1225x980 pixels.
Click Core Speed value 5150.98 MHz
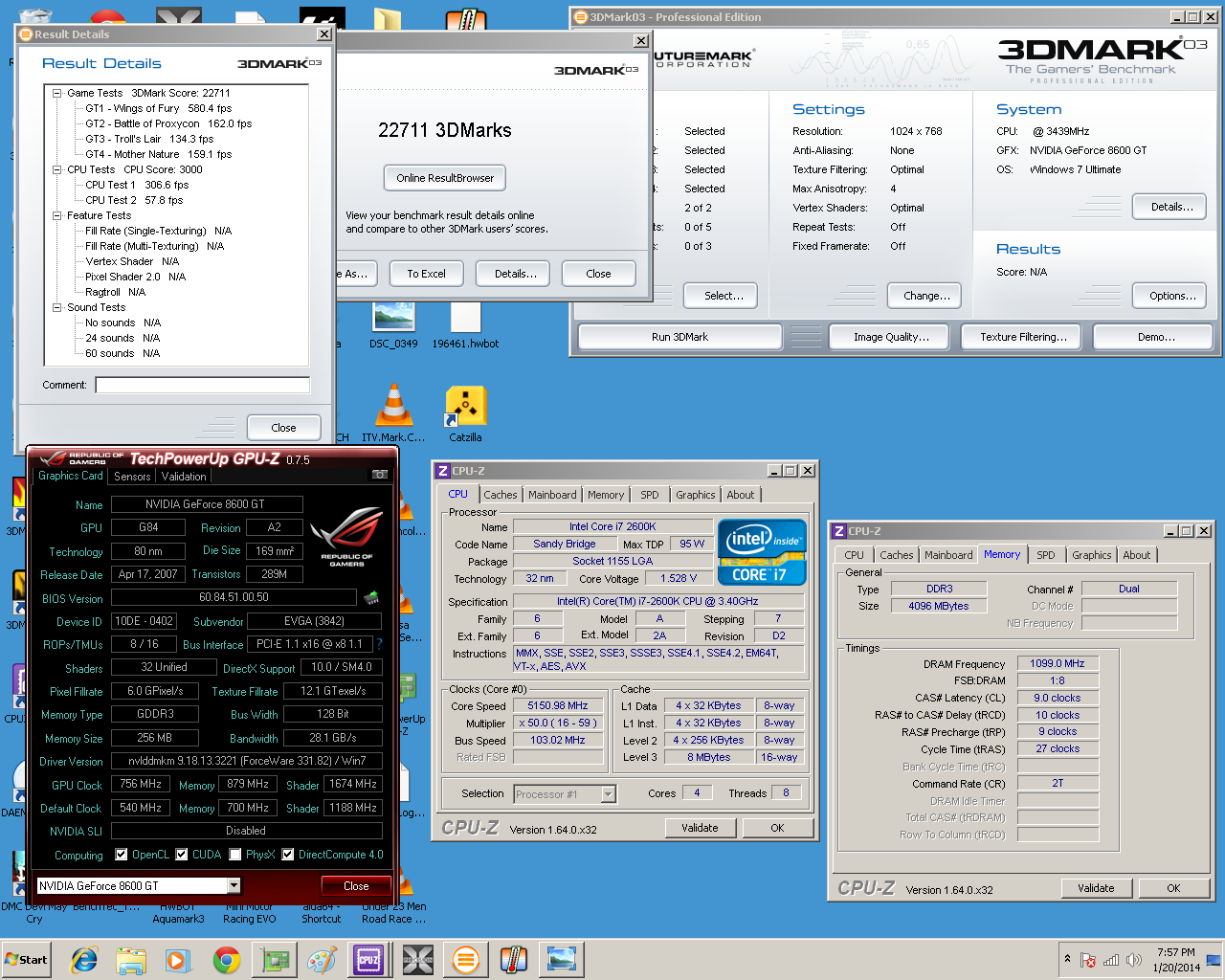coord(558,705)
